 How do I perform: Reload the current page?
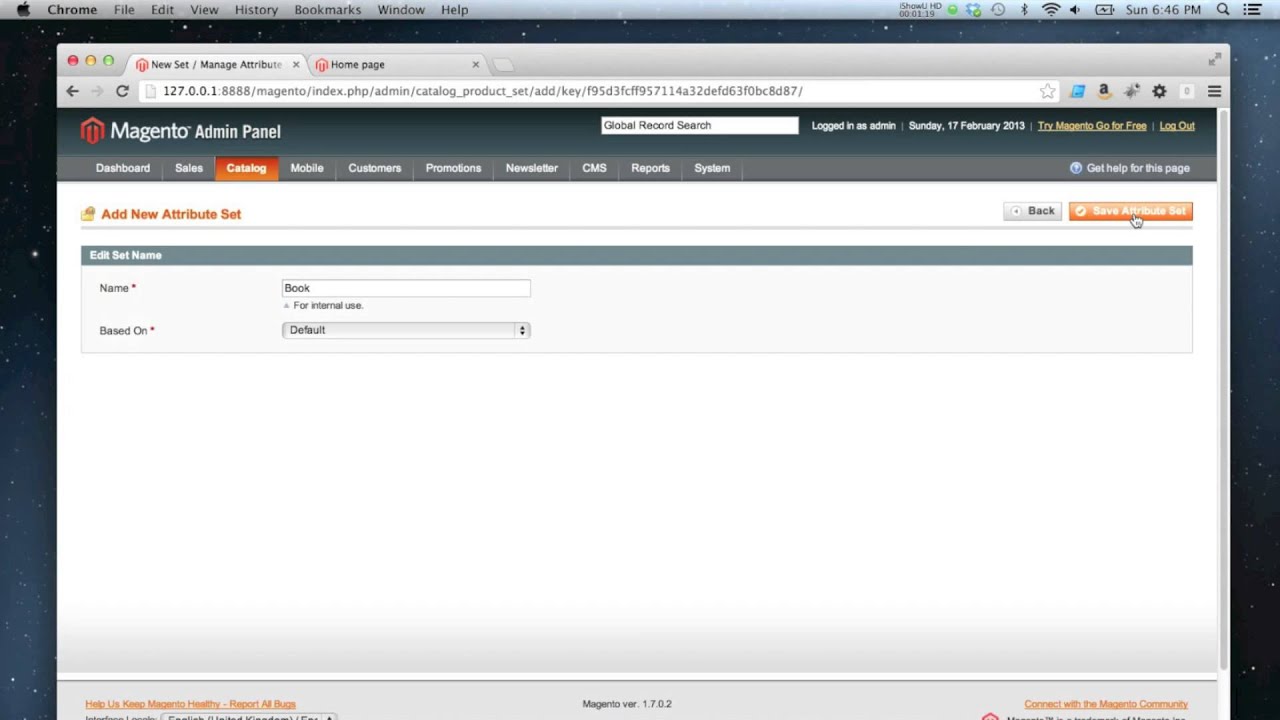(122, 91)
